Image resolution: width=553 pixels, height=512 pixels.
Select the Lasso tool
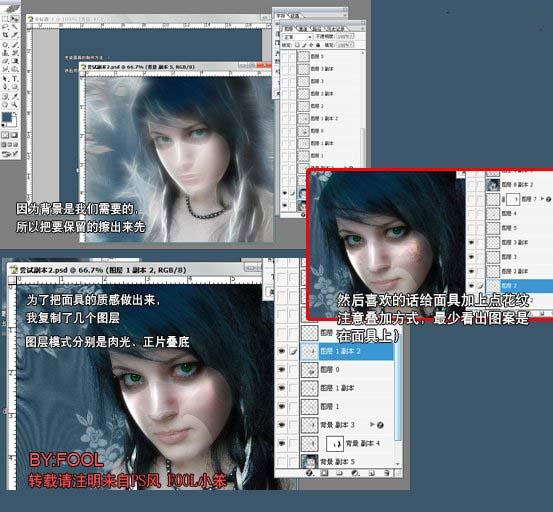pos(5,26)
